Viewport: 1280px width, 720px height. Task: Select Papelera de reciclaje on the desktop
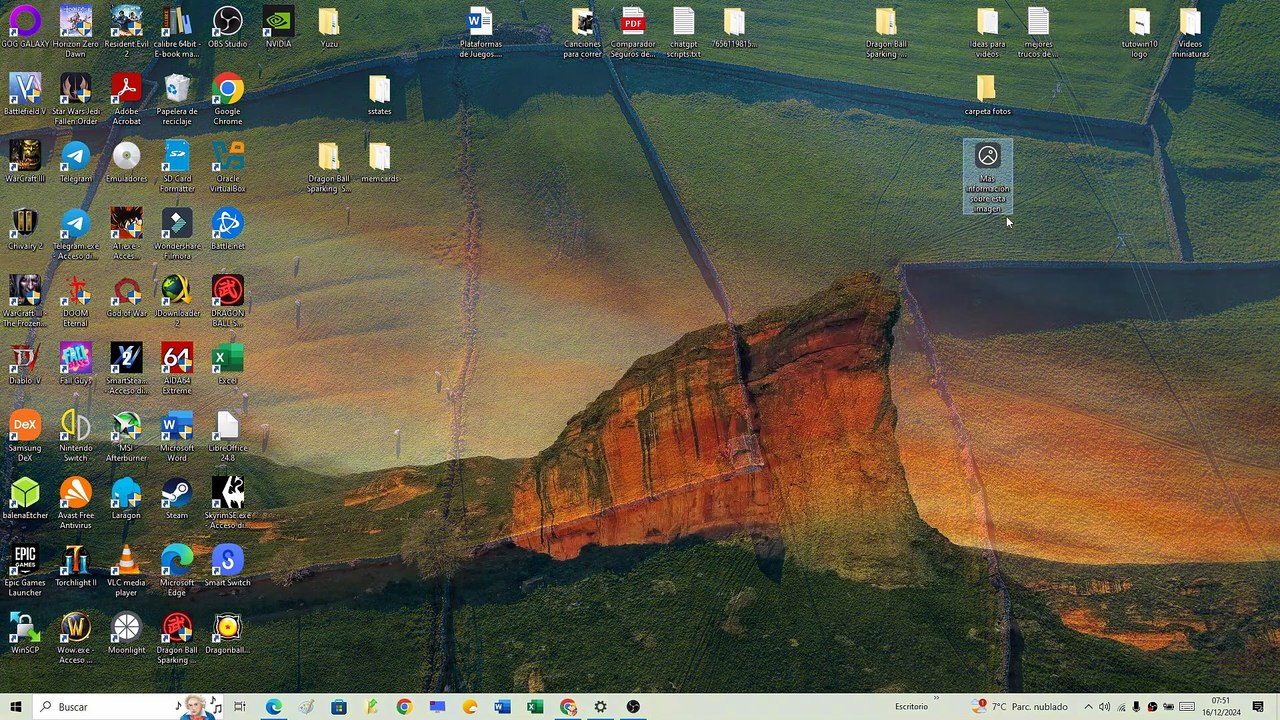click(x=177, y=99)
